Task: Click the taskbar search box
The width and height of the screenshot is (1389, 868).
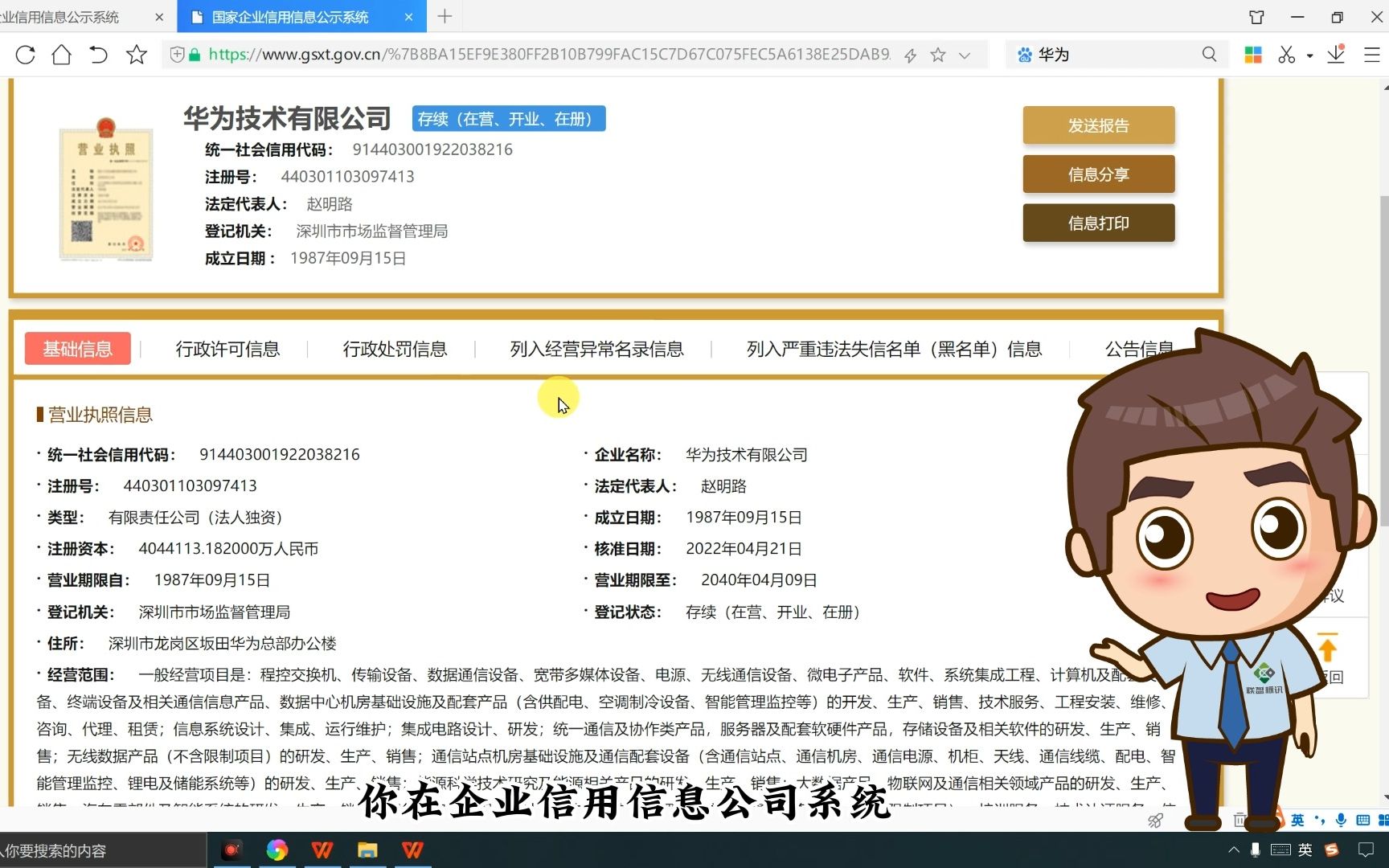Action: 103,850
